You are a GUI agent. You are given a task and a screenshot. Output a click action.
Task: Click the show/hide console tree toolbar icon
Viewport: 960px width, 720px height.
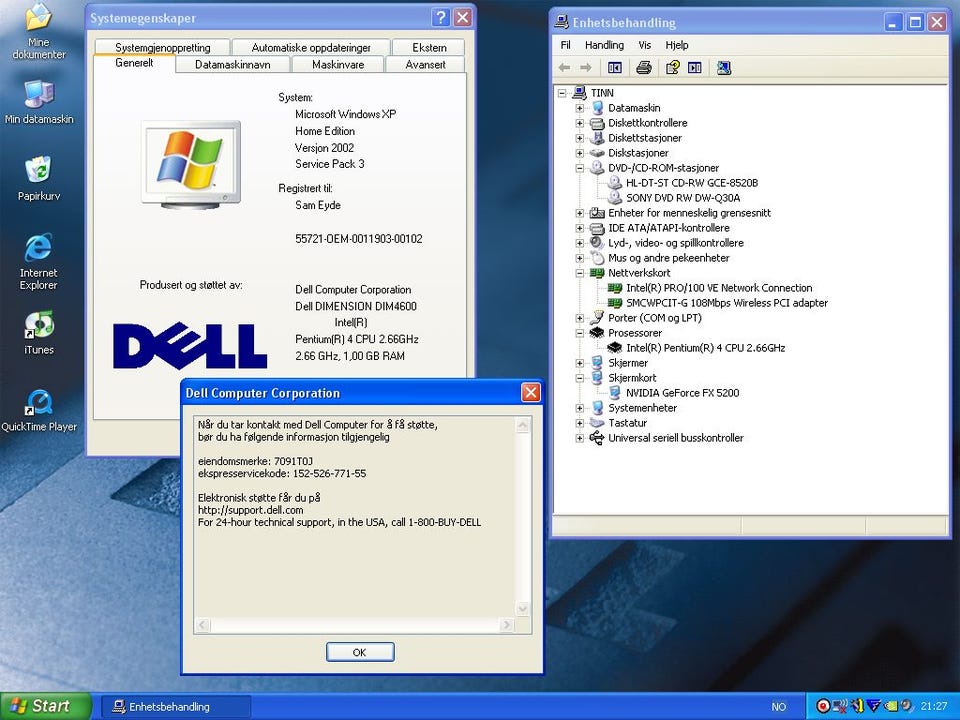pyautogui.click(x=615, y=67)
